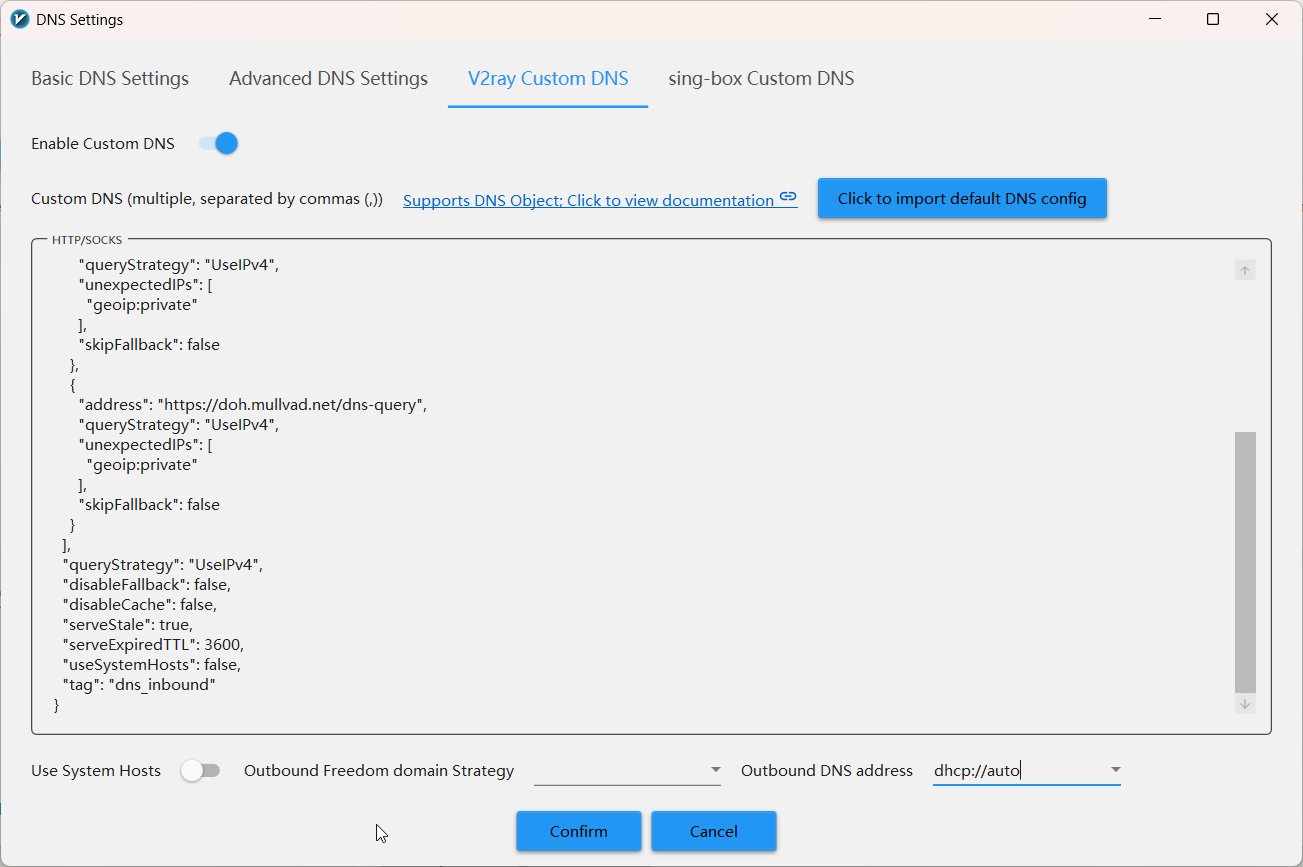Image resolution: width=1303 pixels, height=867 pixels.
Task: Click the v2rayN app icon in title bar
Action: pyautogui.click(x=18, y=19)
